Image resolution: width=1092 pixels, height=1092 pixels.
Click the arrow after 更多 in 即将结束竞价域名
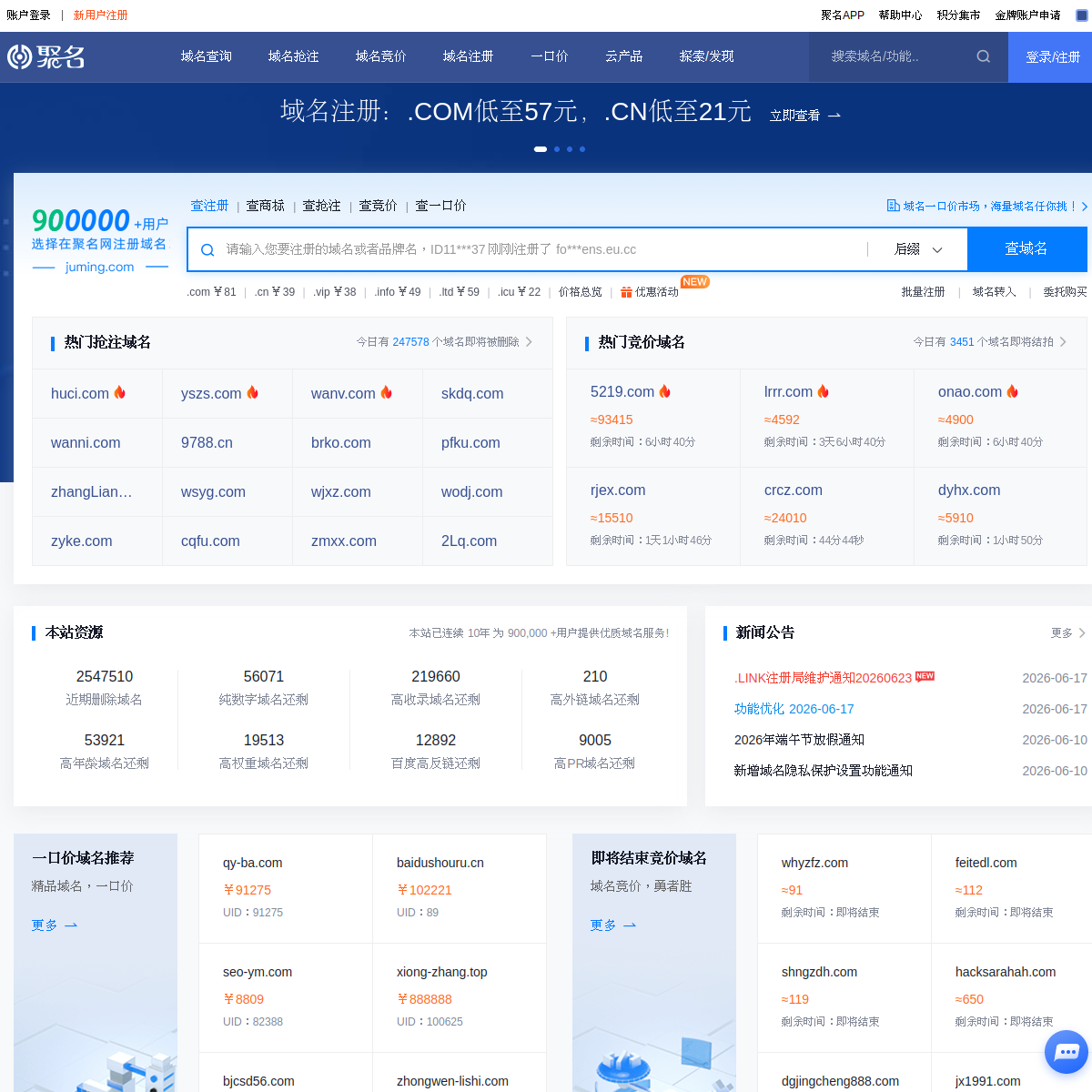coord(630,925)
